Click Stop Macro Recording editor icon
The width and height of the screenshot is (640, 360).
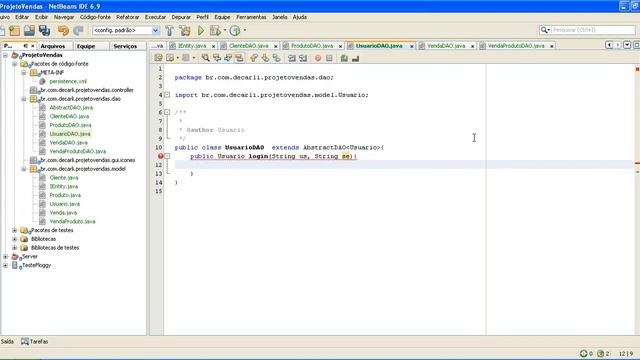[329, 58]
